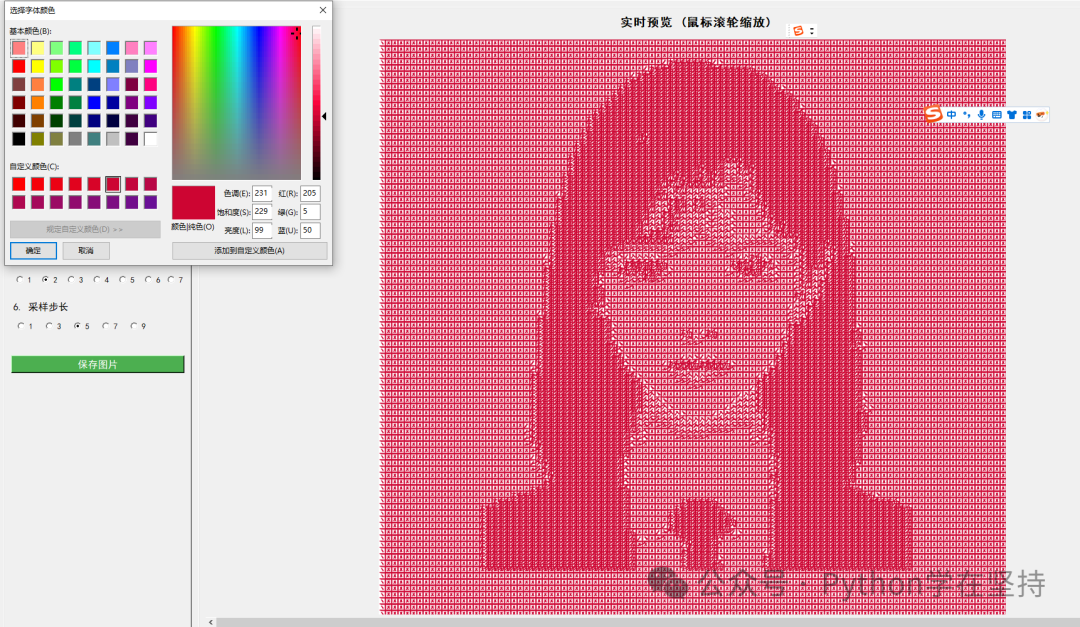Click the 自定义颜色(C): label
1080x627 pixels.
pos(34,166)
